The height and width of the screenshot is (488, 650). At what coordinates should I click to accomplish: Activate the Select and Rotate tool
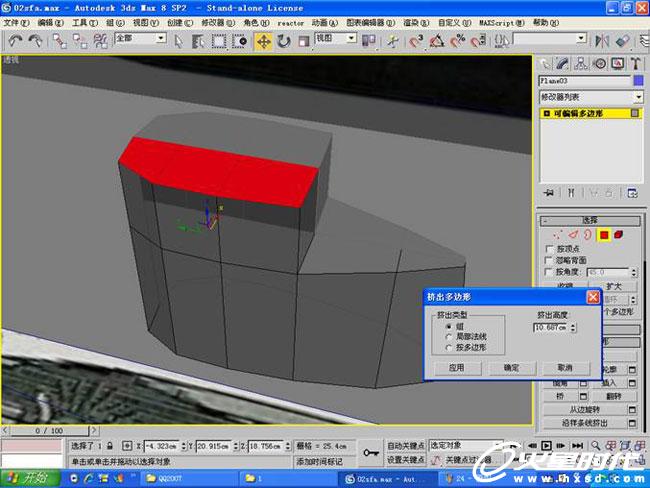tap(284, 41)
